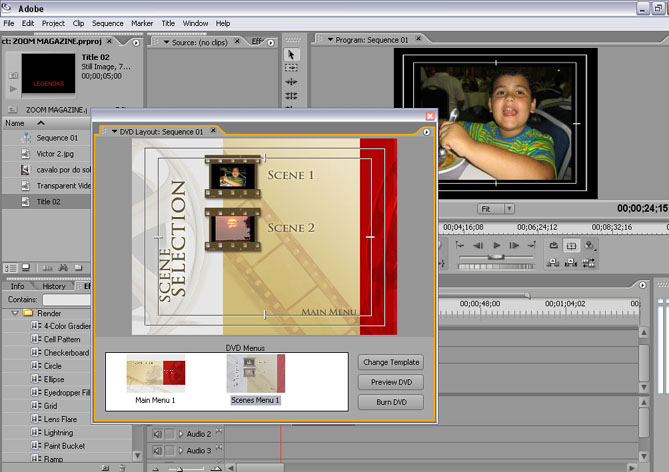Switch to the History tab
The height and width of the screenshot is (472, 669).
click(53, 286)
